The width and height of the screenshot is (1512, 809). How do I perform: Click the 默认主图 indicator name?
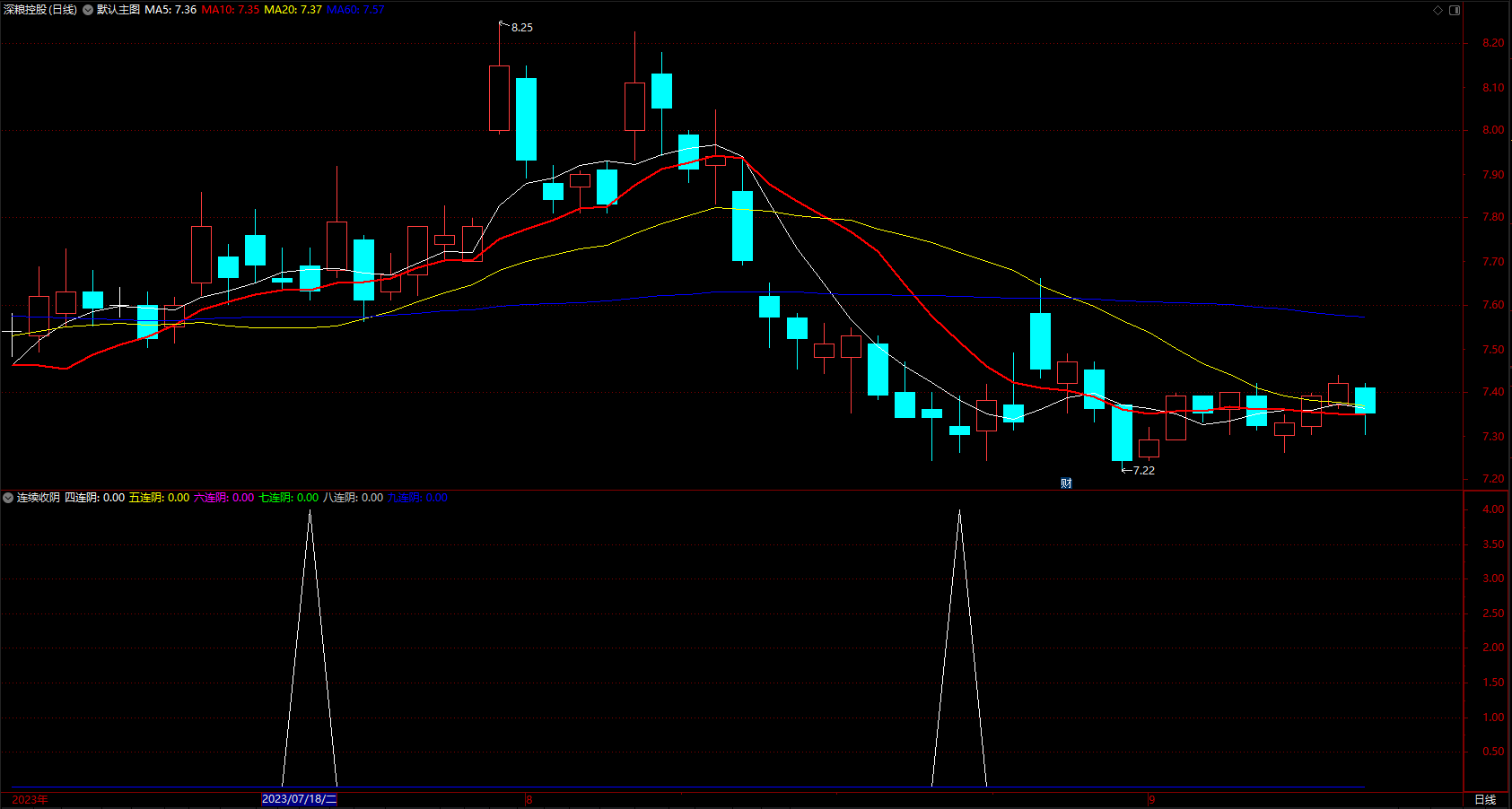coord(118,10)
